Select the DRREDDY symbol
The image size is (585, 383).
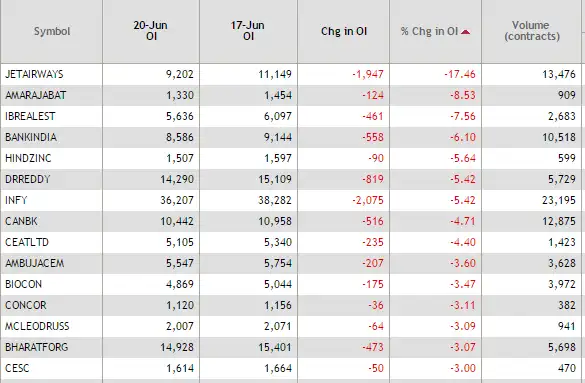tap(28, 179)
